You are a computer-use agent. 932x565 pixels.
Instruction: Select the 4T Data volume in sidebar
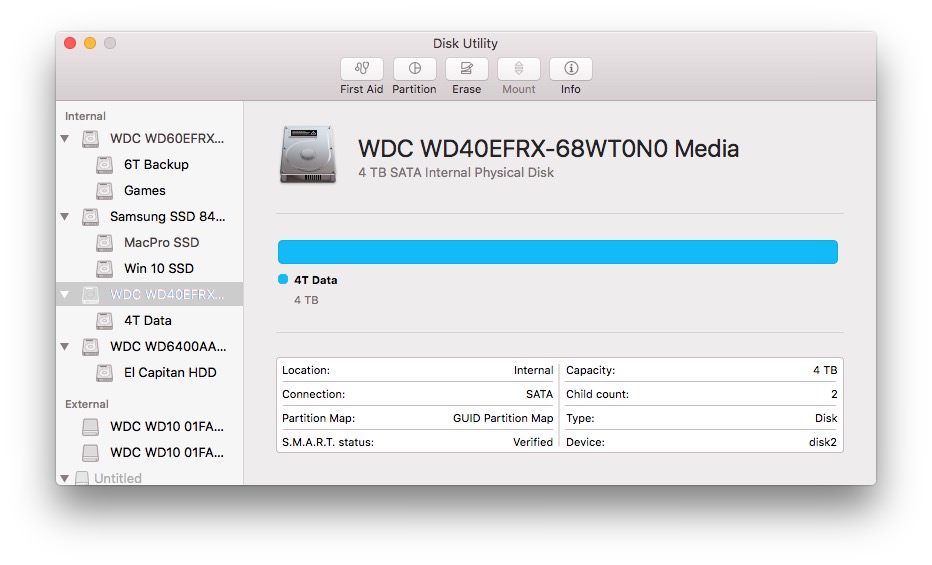coord(148,321)
